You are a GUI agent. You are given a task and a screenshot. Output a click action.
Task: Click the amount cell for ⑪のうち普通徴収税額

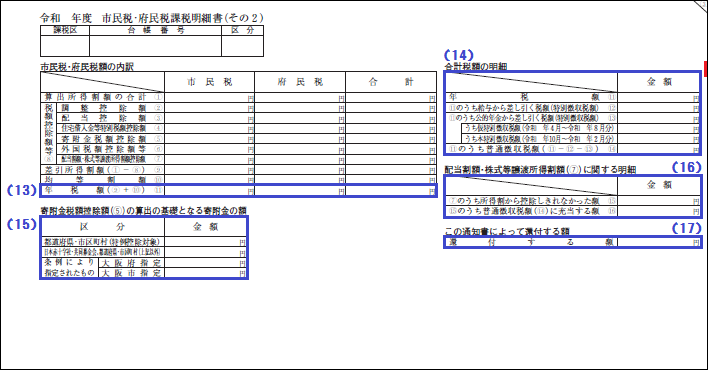[659, 149]
